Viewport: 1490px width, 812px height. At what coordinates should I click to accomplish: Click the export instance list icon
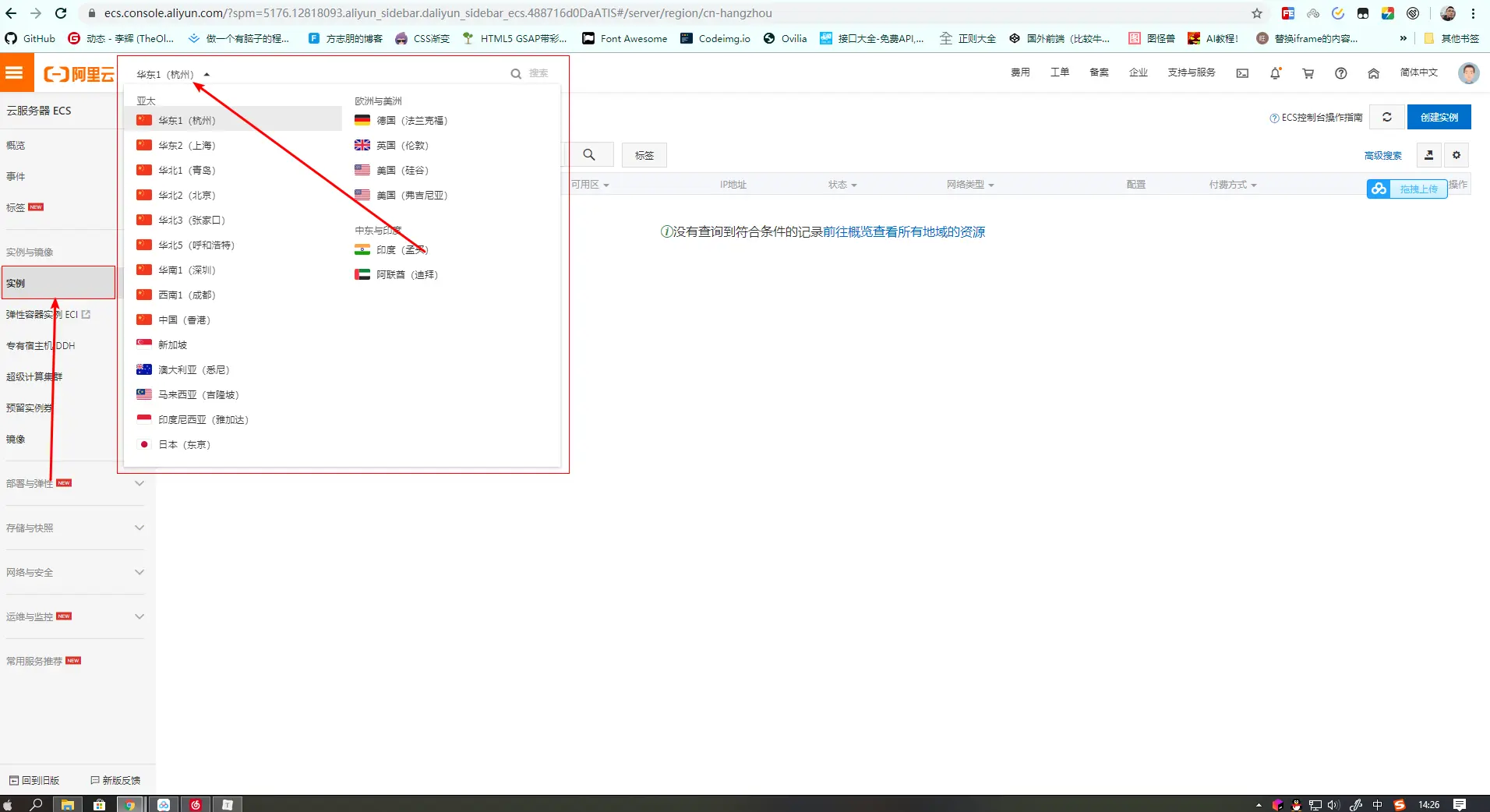pyautogui.click(x=1429, y=155)
